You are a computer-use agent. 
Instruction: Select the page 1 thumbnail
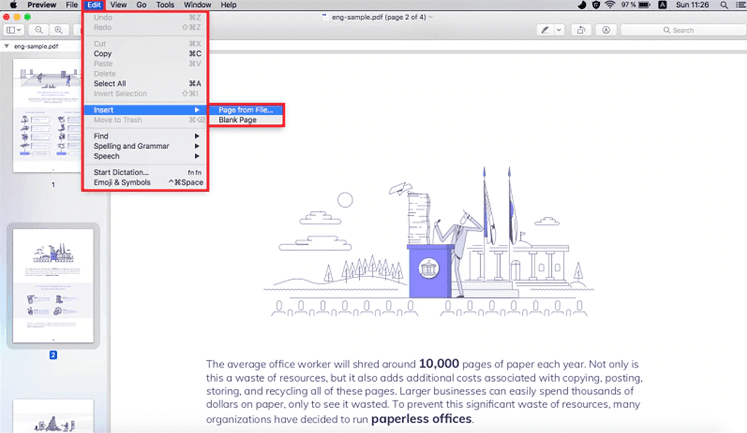(x=47, y=116)
